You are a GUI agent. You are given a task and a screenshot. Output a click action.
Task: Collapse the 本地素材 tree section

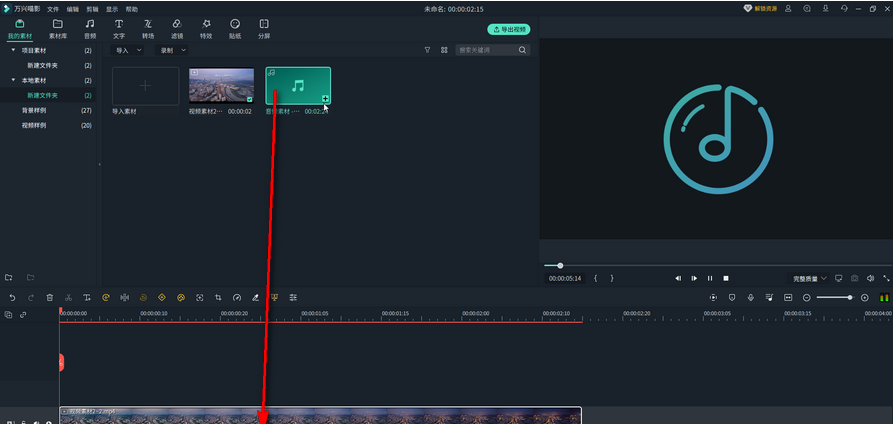point(13,80)
